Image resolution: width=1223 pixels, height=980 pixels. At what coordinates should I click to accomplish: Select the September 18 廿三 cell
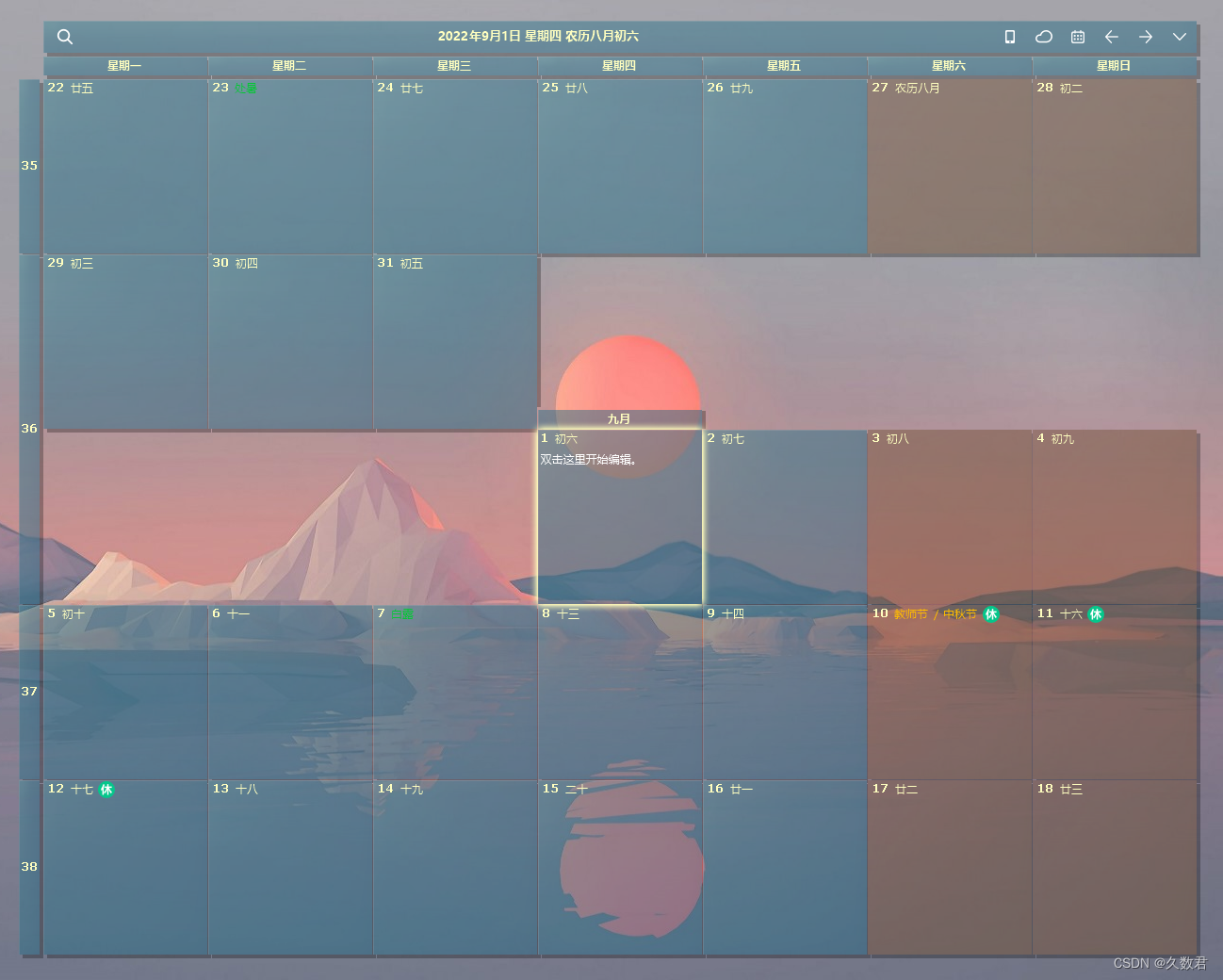(x=1115, y=868)
